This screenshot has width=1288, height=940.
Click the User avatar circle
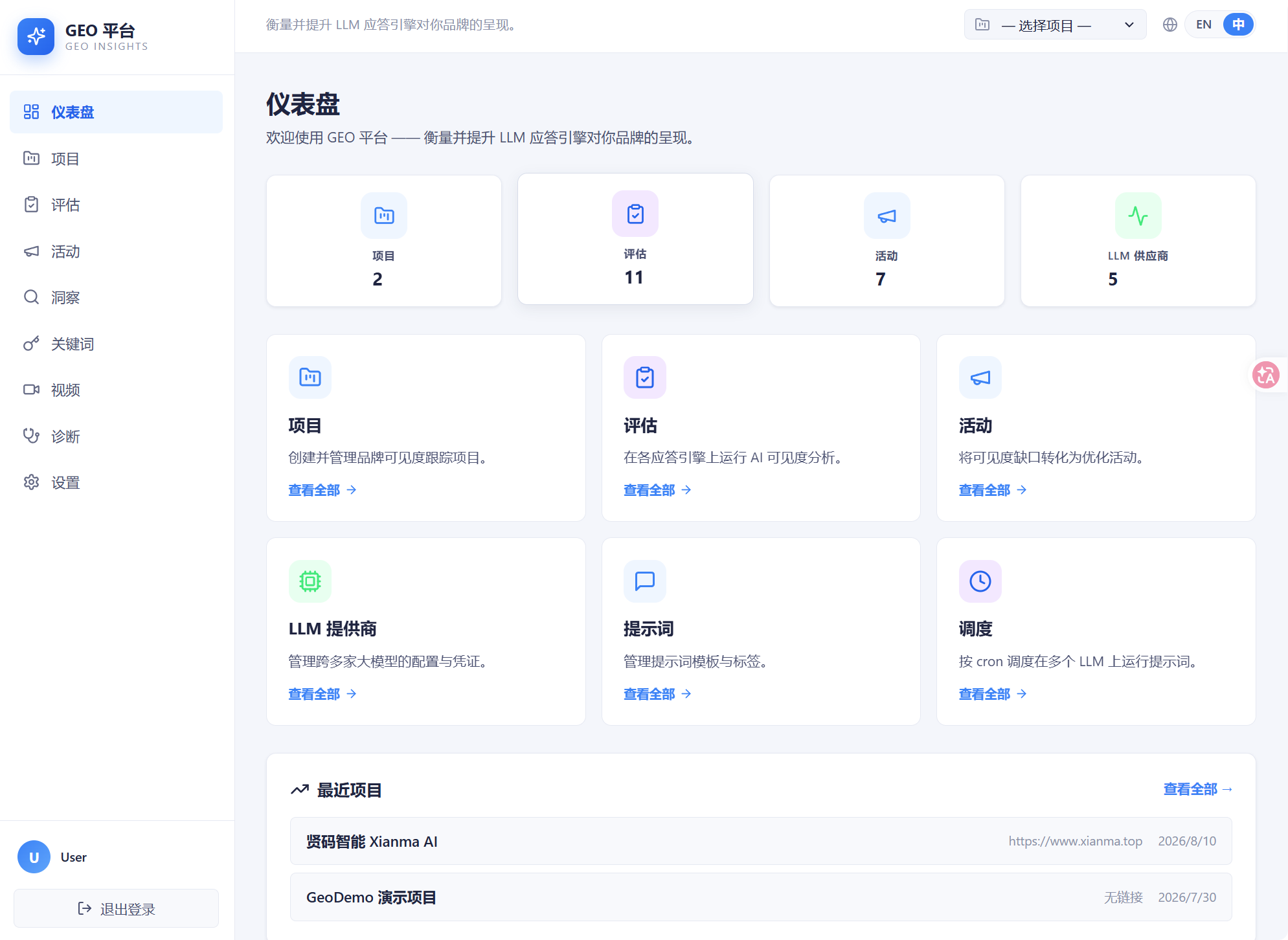[x=34, y=857]
